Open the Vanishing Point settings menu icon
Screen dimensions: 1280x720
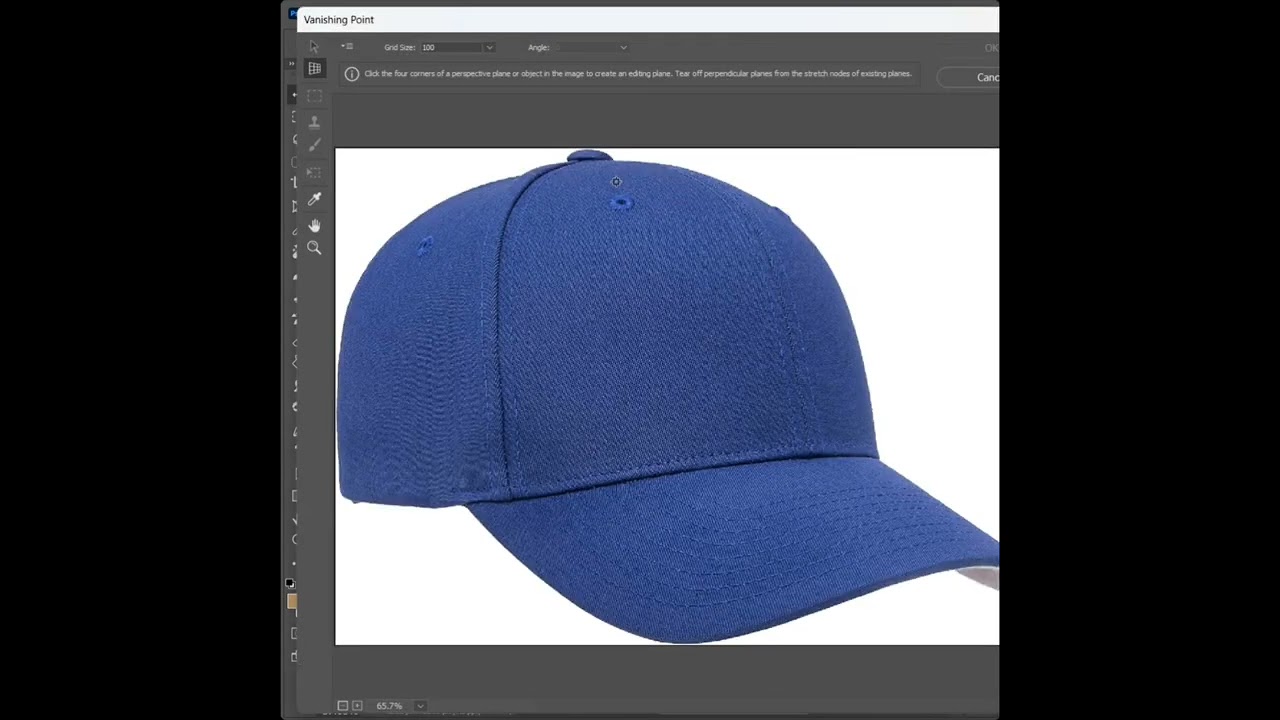pos(347,46)
